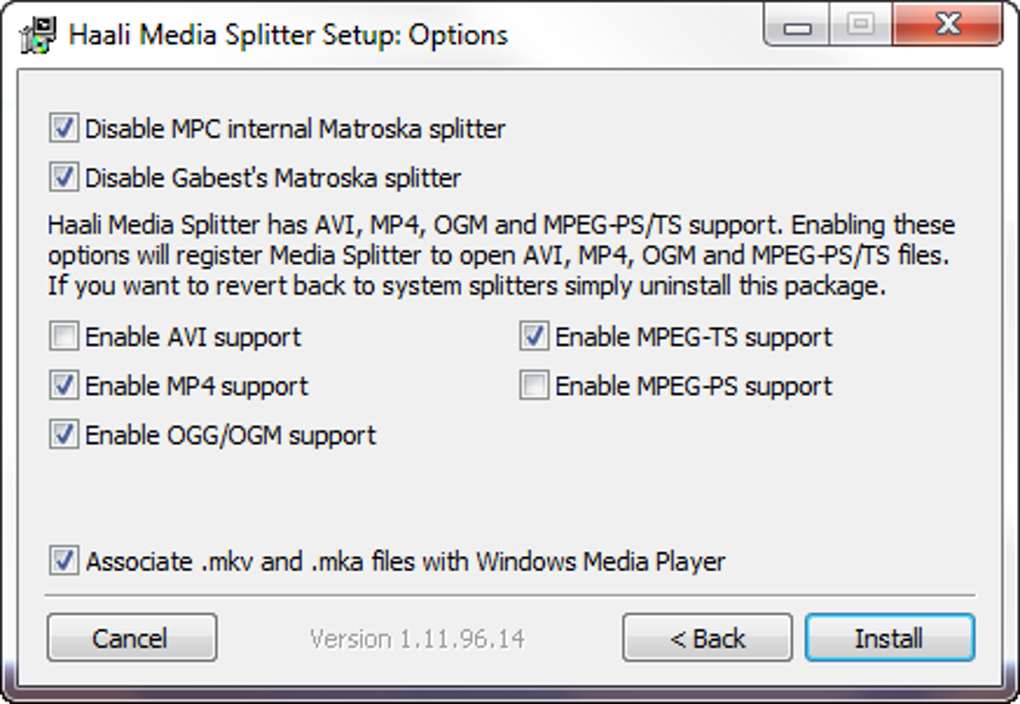Click the disabled maximize button
This screenshot has width=1020, height=704.
(x=859, y=26)
